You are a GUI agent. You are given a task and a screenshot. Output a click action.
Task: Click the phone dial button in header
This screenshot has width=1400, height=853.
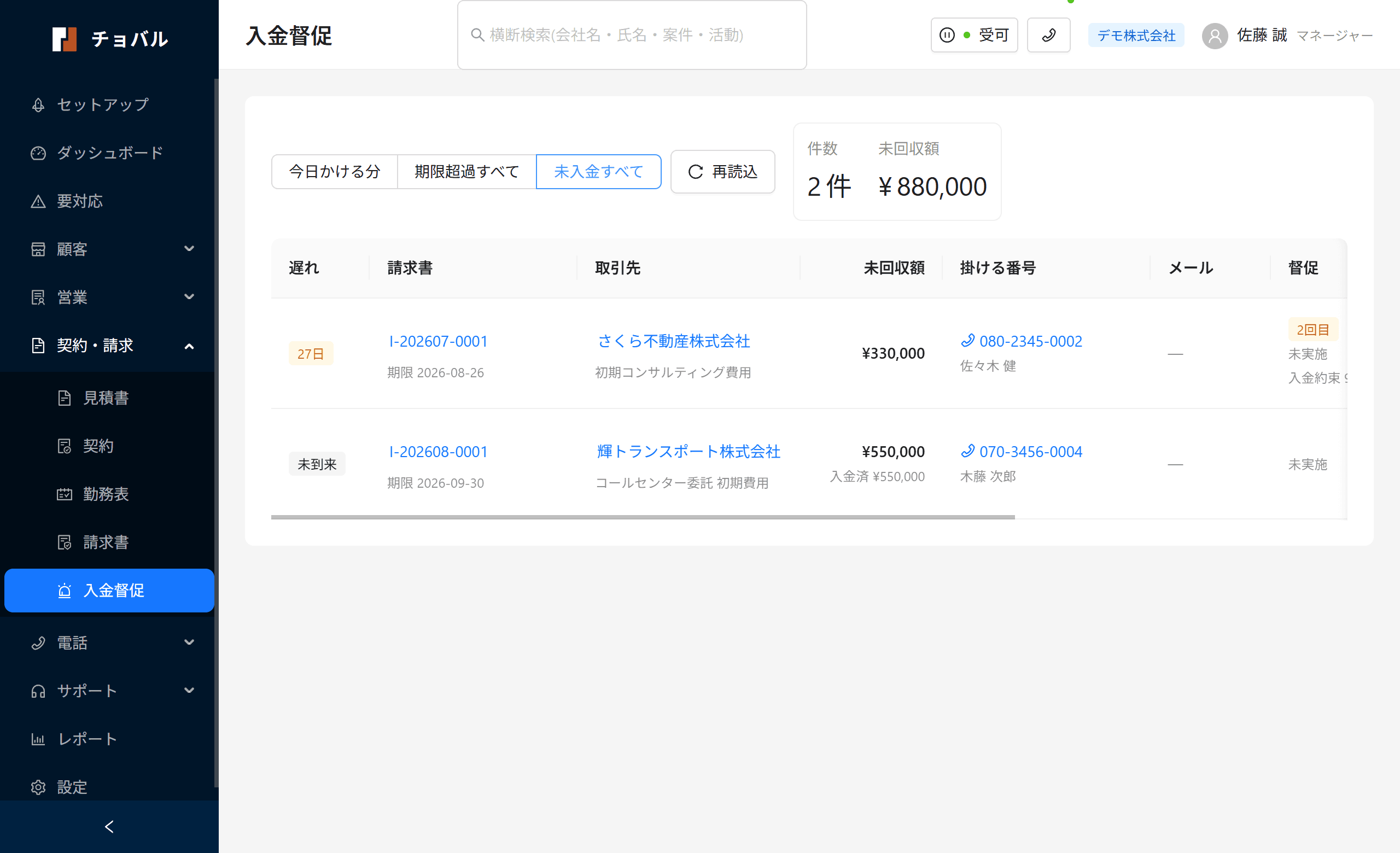pyautogui.click(x=1048, y=35)
